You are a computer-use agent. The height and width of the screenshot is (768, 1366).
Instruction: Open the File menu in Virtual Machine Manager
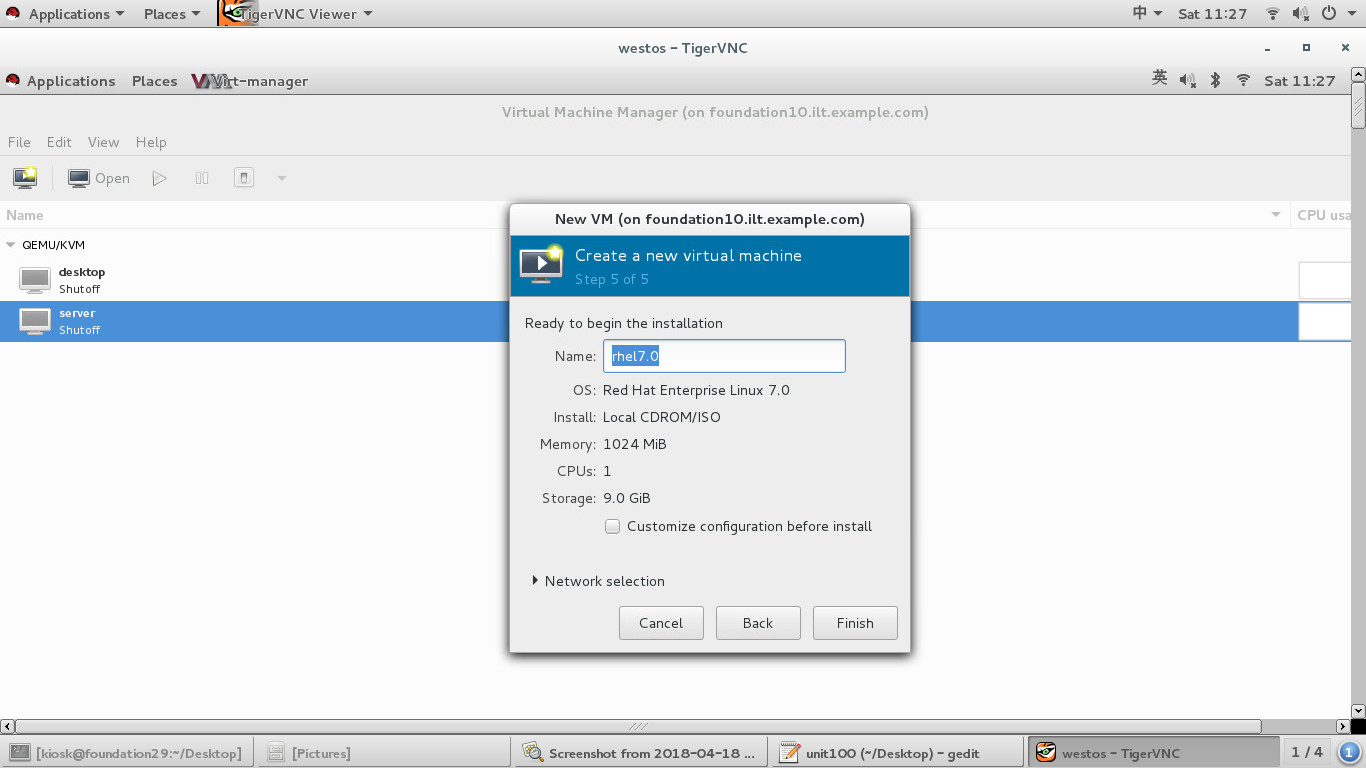point(19,142)
